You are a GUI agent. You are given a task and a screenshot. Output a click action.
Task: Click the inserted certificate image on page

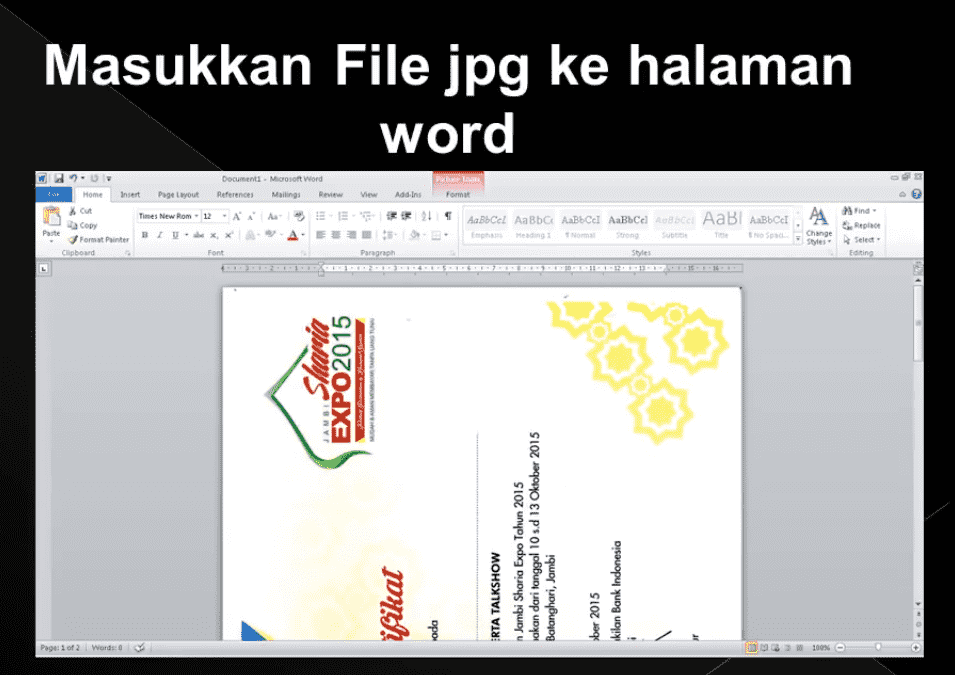pos(482,464)
